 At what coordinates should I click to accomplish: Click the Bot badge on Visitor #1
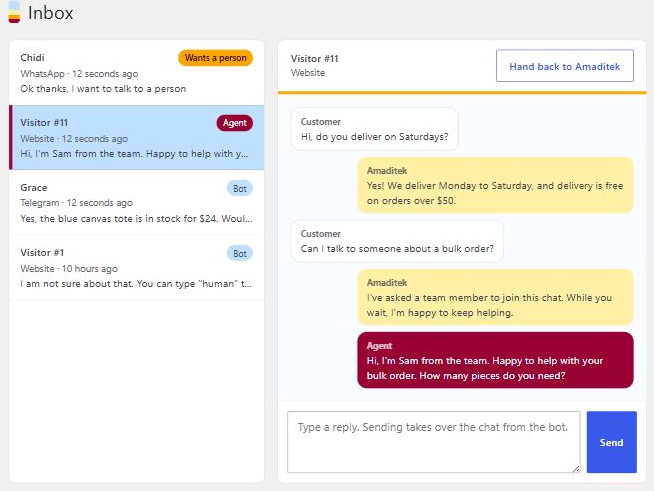(x=240, y=253)
